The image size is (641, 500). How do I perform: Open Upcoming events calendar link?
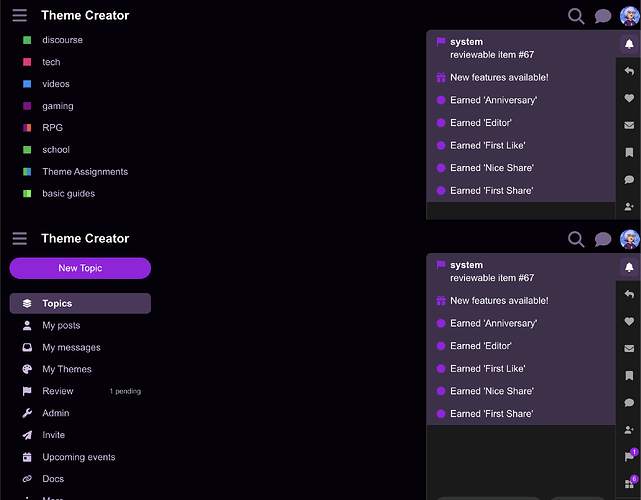pos(80,457)
